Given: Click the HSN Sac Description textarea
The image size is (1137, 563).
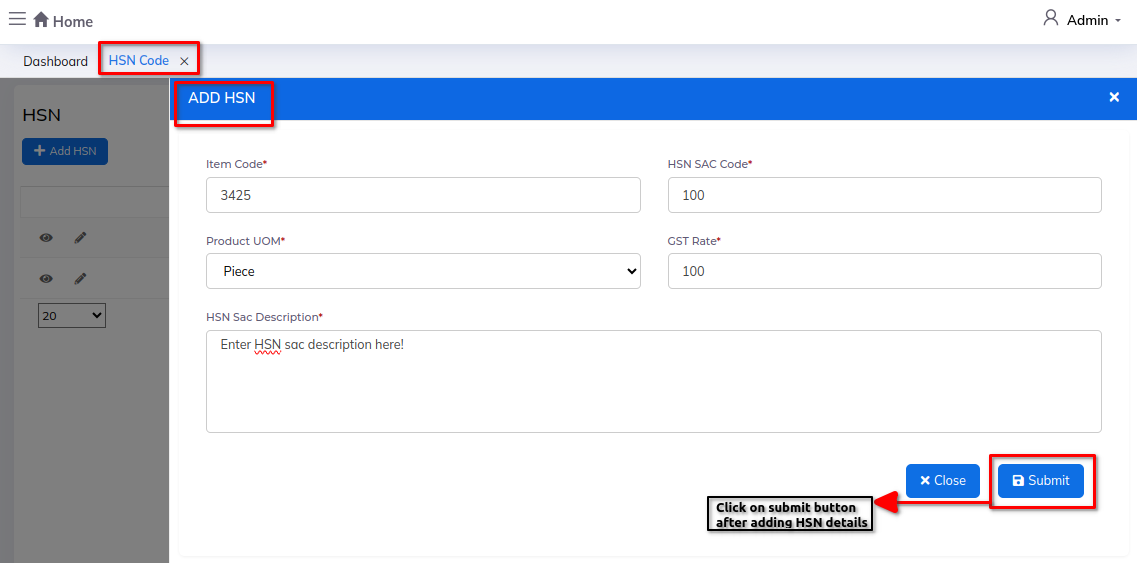Looking at the screenshot, I should [x=654, y=382].
